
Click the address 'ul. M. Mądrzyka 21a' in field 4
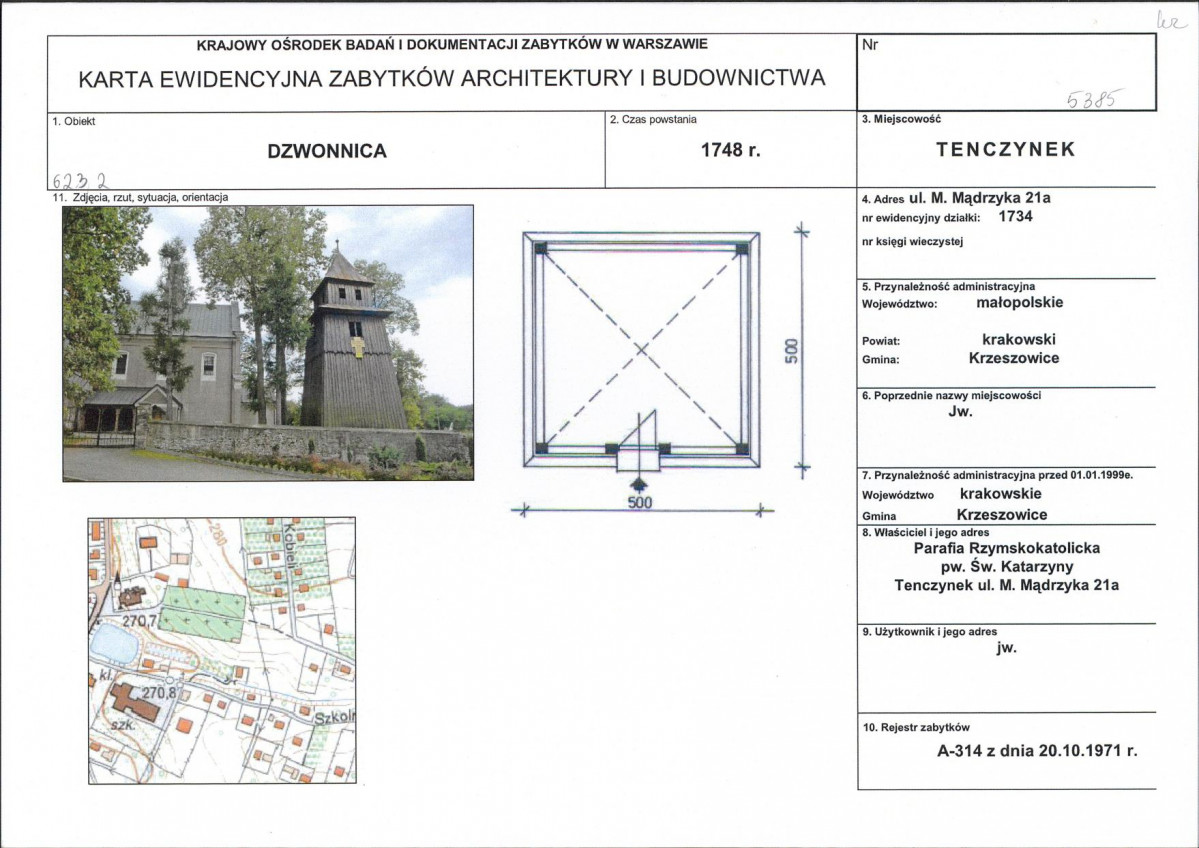tap(980, 198)
